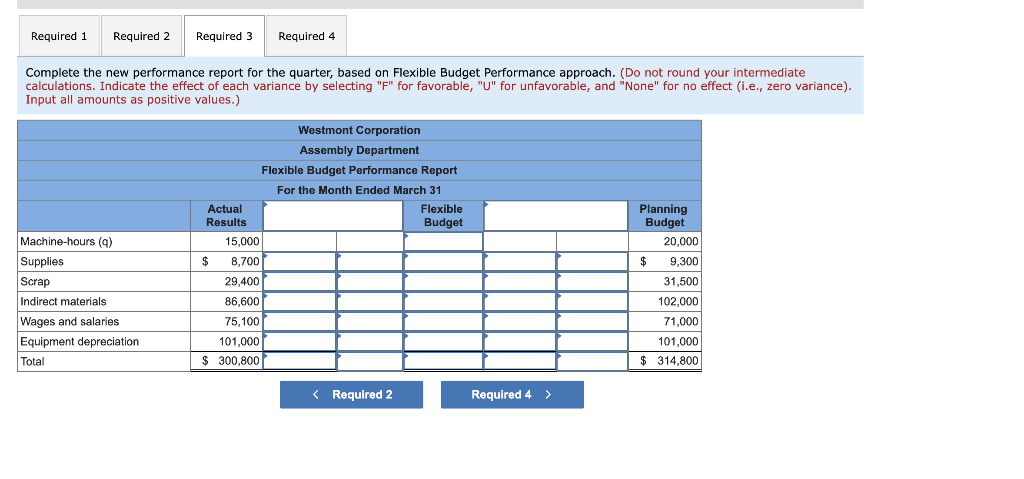
Task: Click the Machine-hours (q) row label
Action: 66,242
